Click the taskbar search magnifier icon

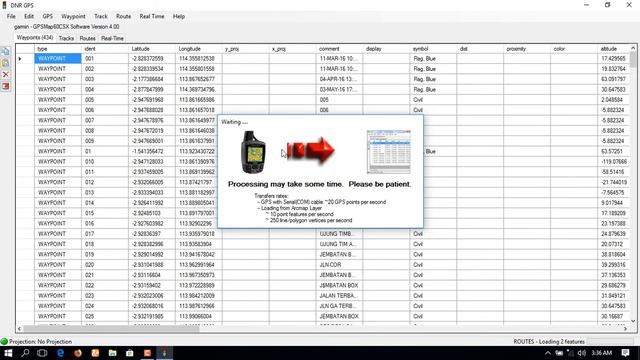(25, 353)
